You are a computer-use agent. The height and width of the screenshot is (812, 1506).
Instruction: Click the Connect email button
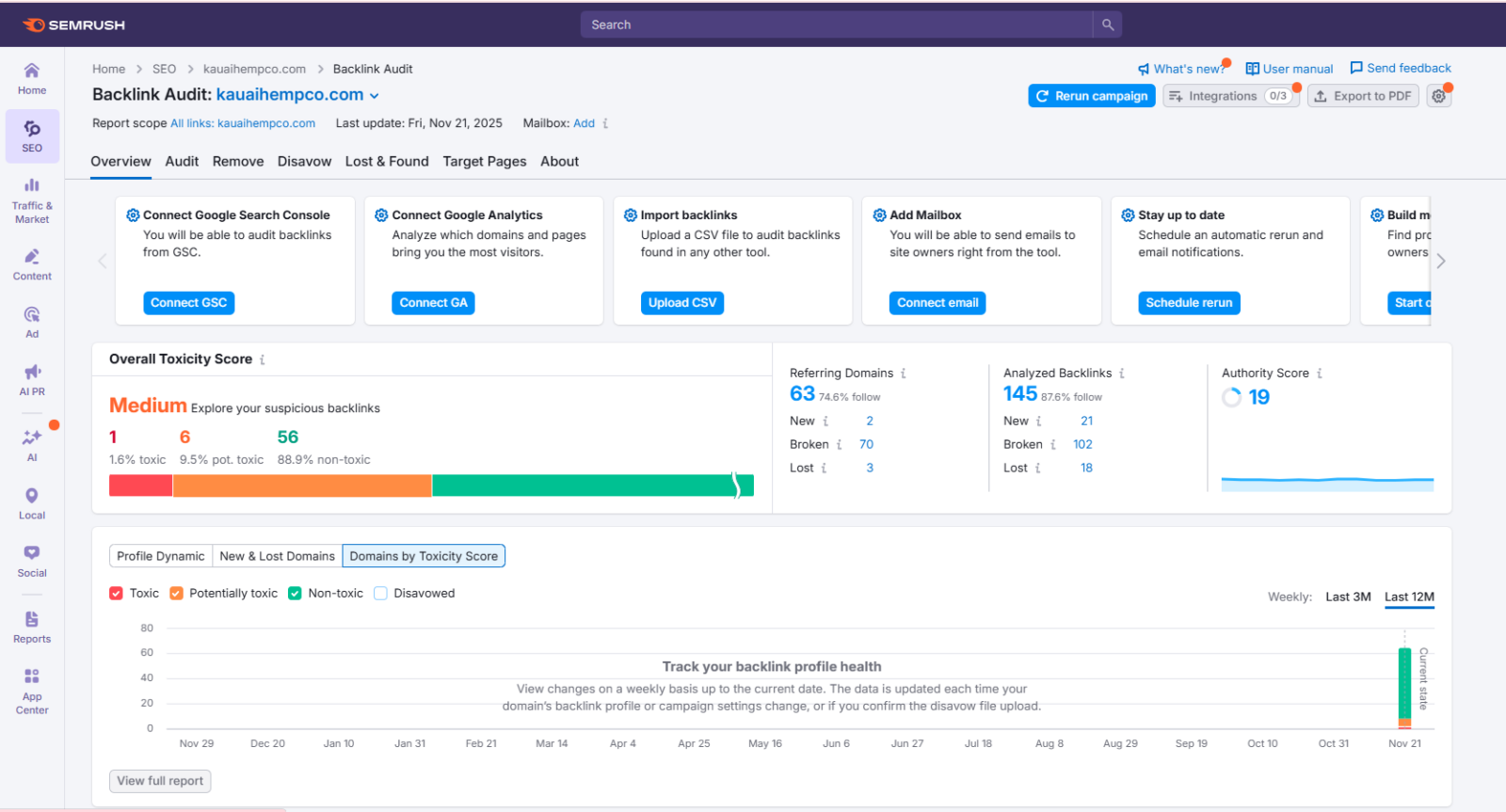(x=937, y=303)
